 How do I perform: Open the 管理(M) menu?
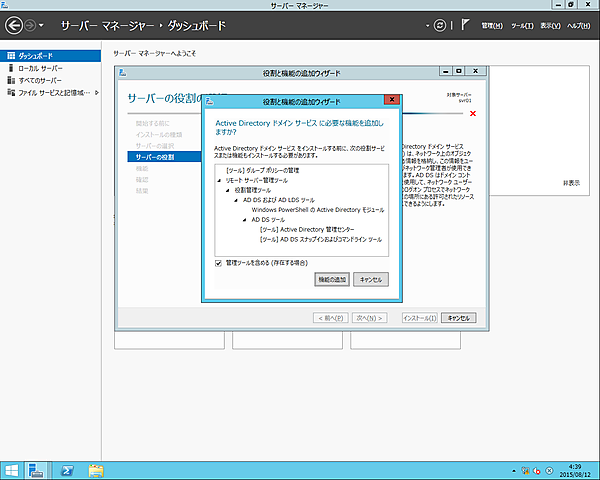pyautogui.click(x=492, y=26)
